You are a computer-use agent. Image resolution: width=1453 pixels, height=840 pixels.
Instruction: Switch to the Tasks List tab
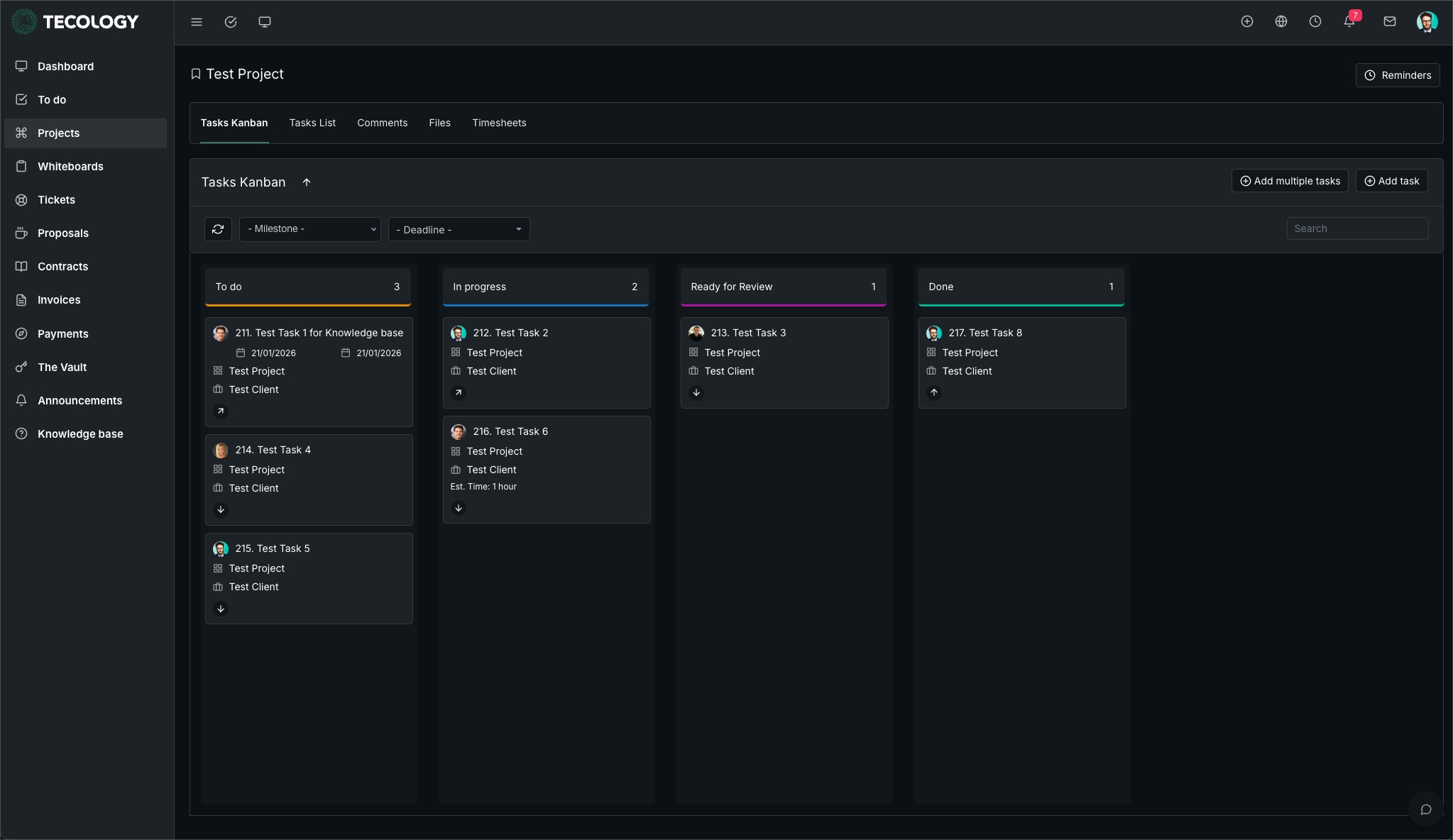pyautogui.click(x=312, y=123)
